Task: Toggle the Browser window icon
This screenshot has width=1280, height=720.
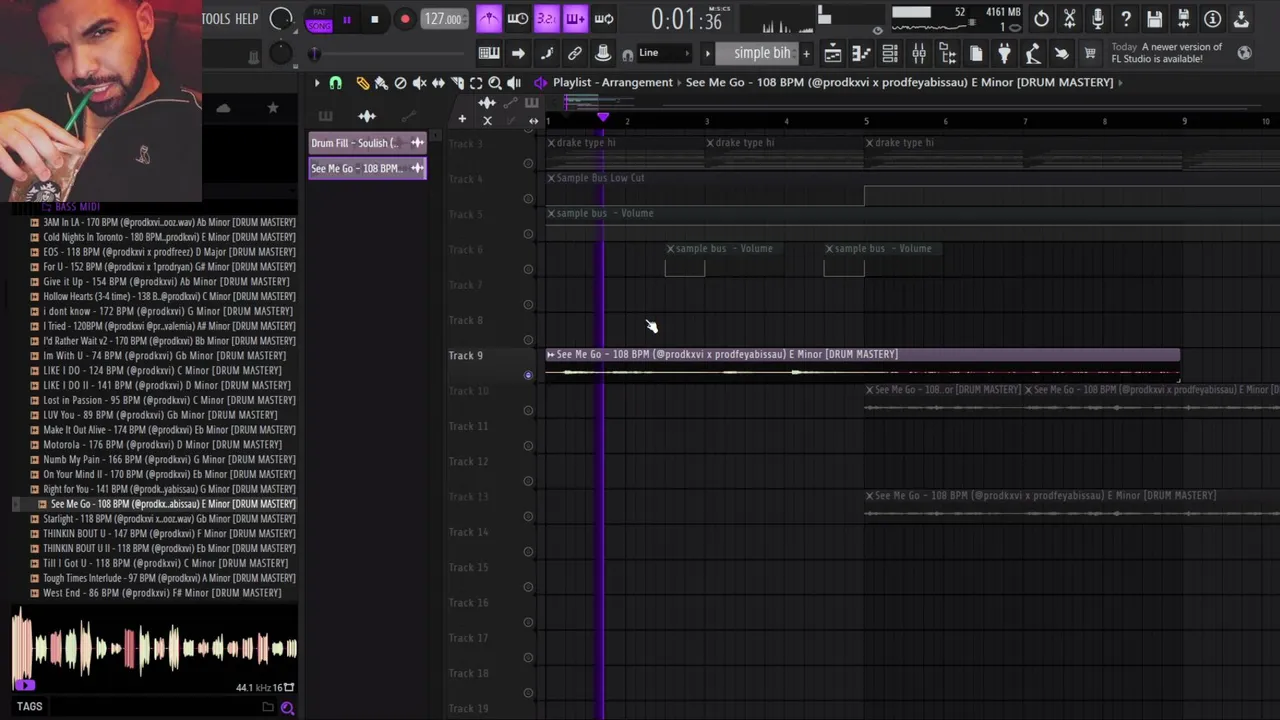Action: [947, 53]
